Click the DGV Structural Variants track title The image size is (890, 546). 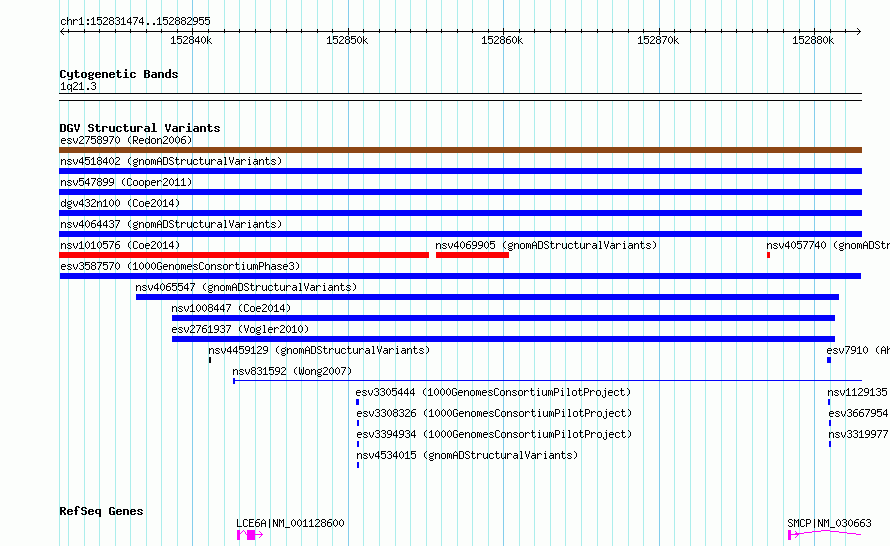pyautogui.click(x=140, y=128)
